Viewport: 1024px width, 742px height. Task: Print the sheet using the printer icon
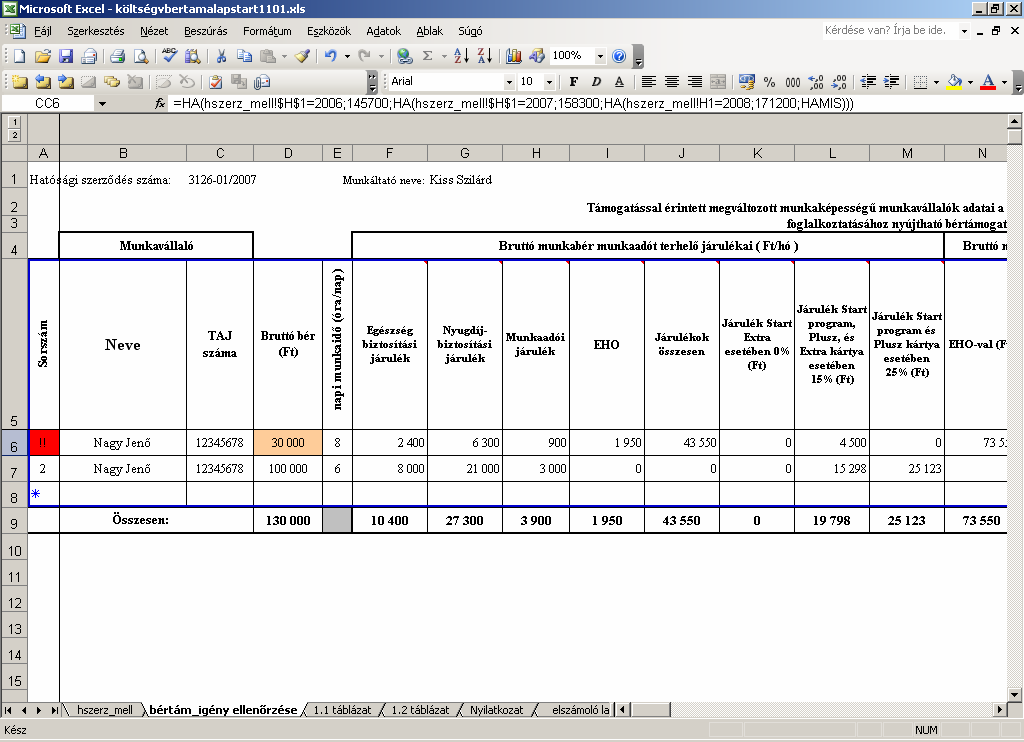click(118, 56)
